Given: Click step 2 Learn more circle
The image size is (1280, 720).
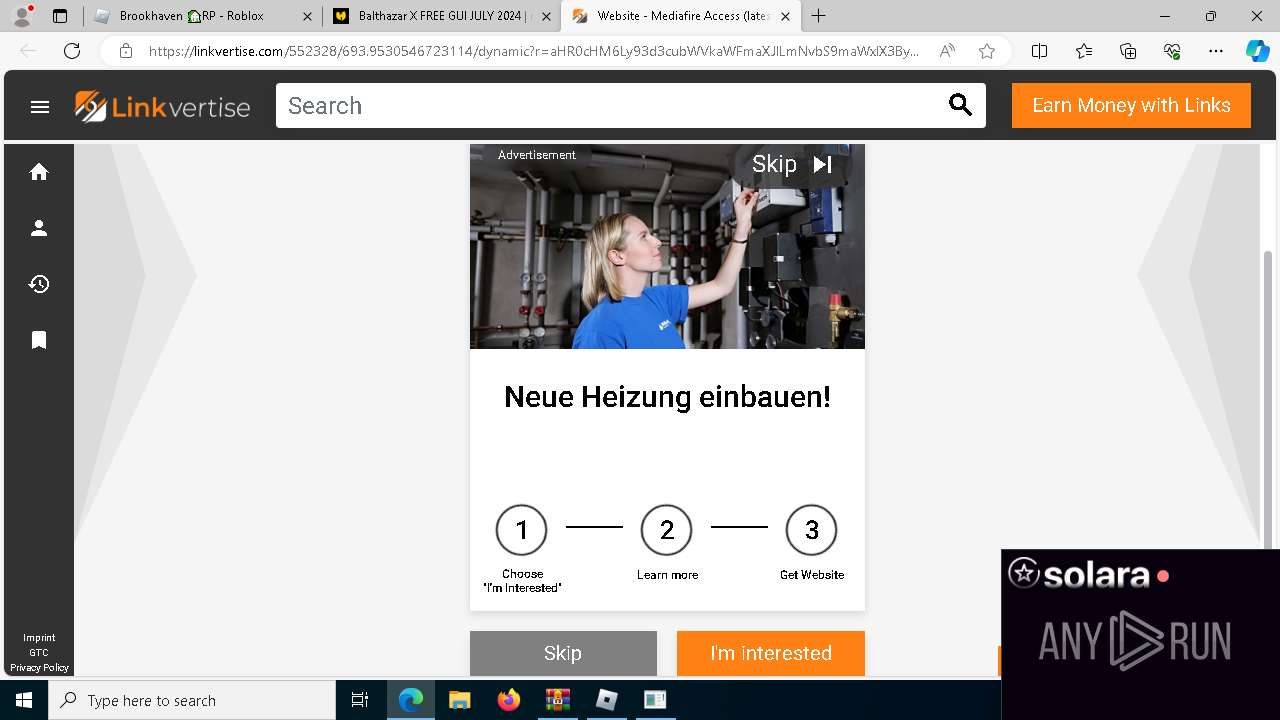Looking at the screenshot, I should [667, 530].
